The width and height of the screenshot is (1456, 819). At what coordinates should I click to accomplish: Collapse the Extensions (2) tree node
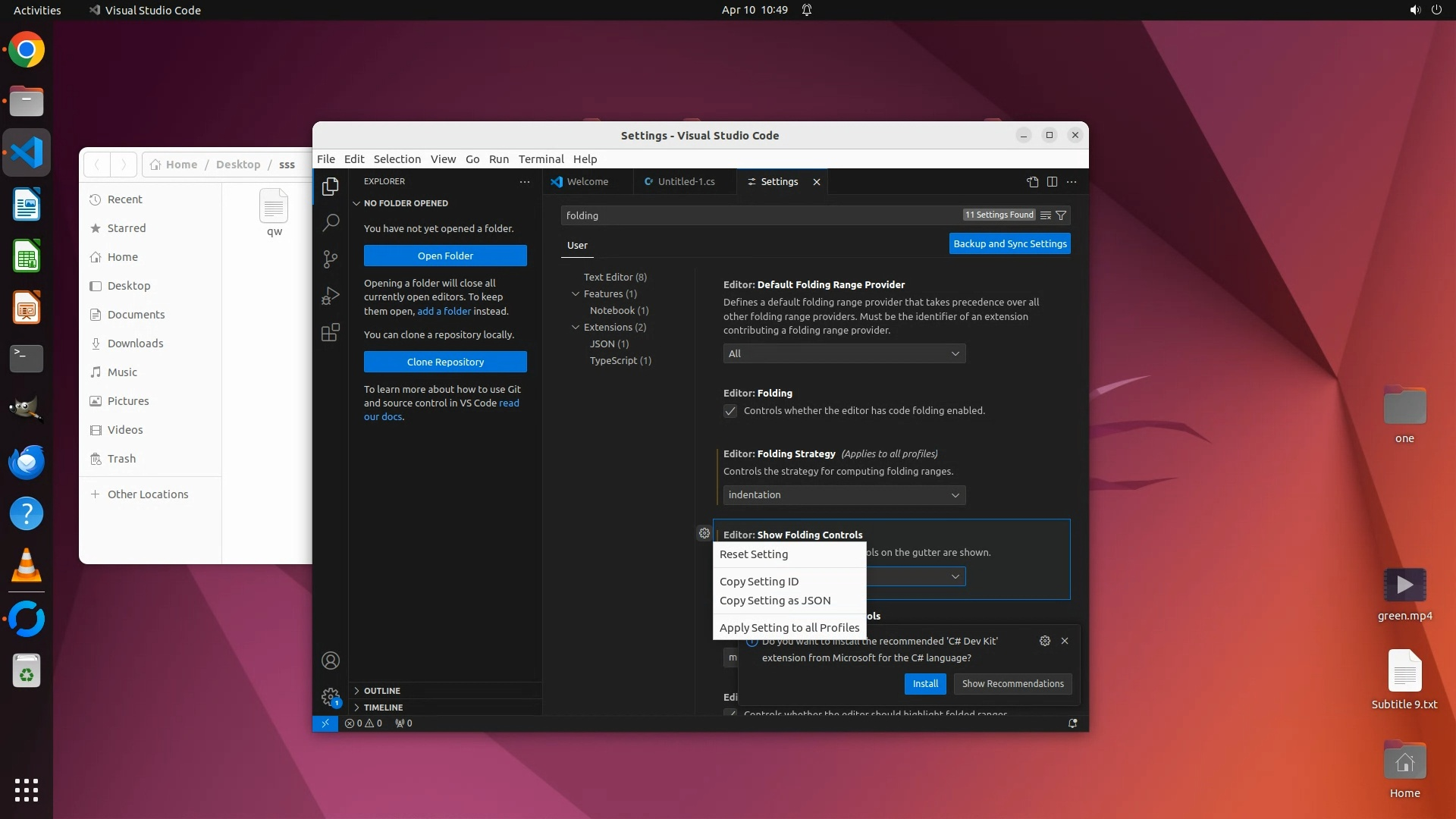pyautogui.click(x=576, y=328)
